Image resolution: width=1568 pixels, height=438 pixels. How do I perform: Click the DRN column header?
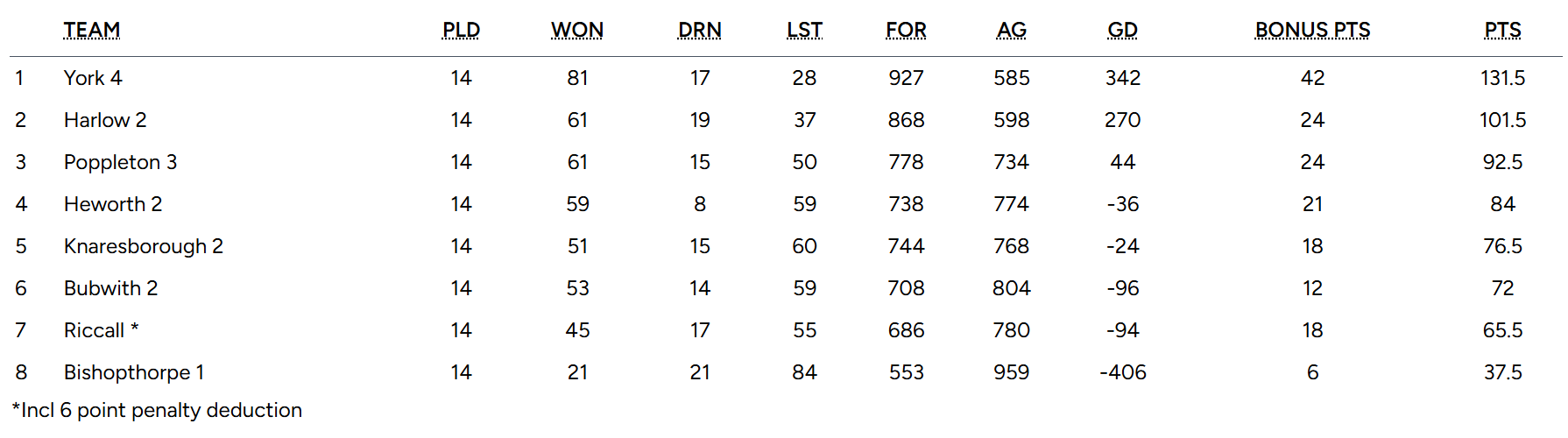pos(699,31)
